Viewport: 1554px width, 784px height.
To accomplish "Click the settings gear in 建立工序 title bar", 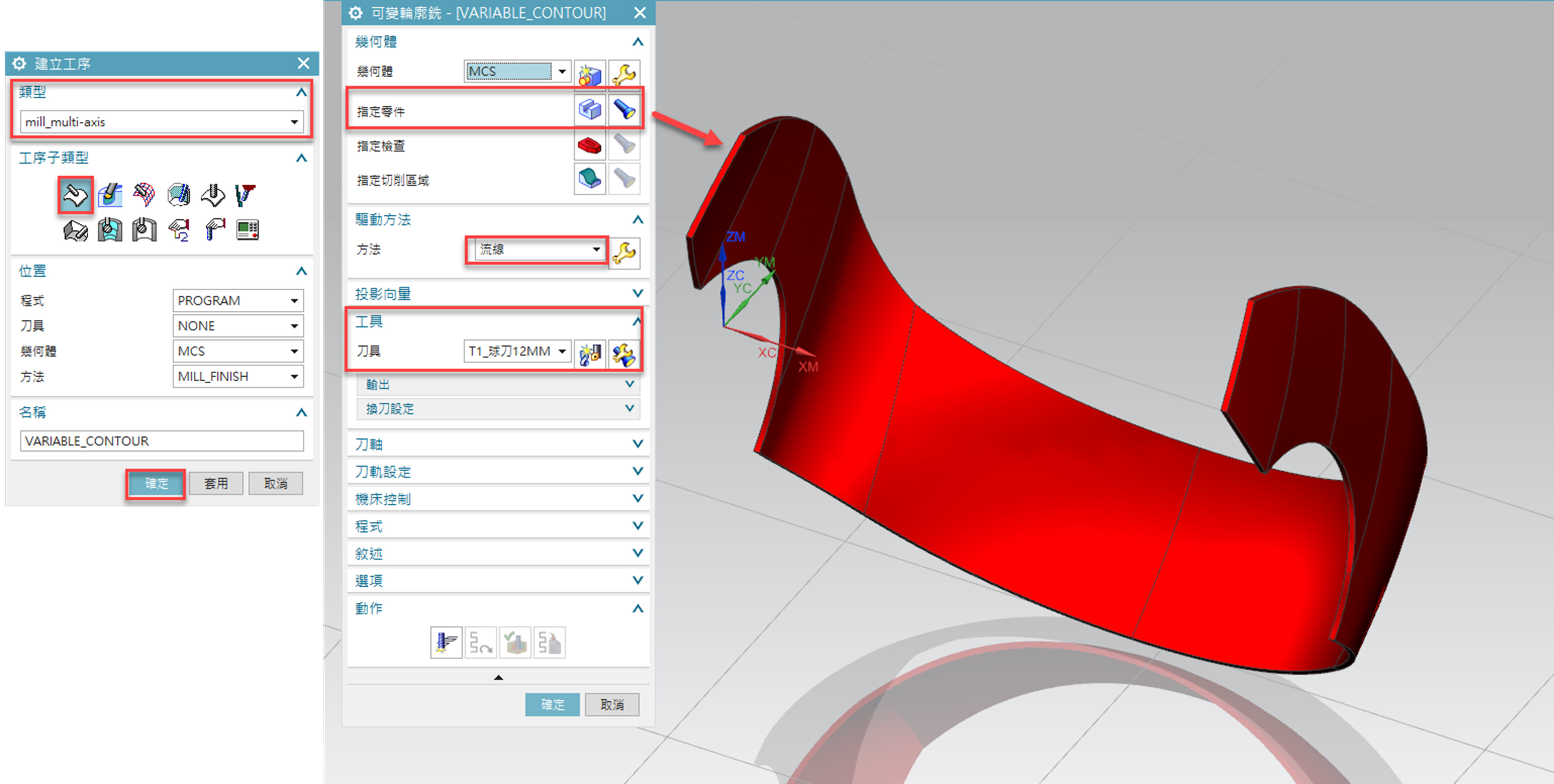I will pyautogui.click(x=19, y=63).
